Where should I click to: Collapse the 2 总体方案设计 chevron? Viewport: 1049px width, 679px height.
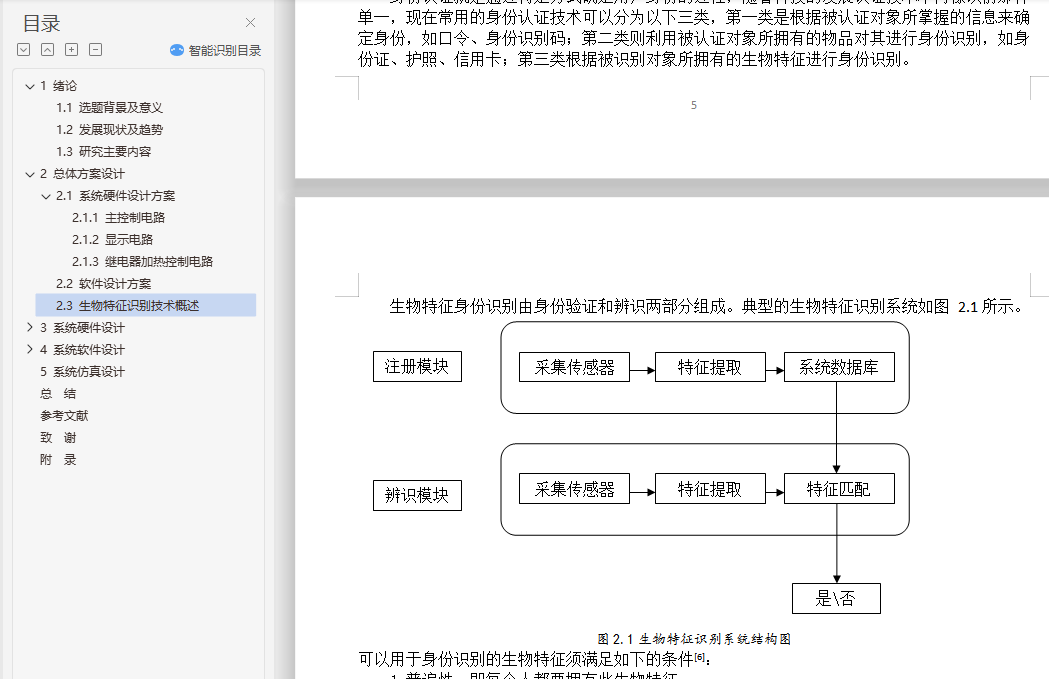(x=29, y=174)
